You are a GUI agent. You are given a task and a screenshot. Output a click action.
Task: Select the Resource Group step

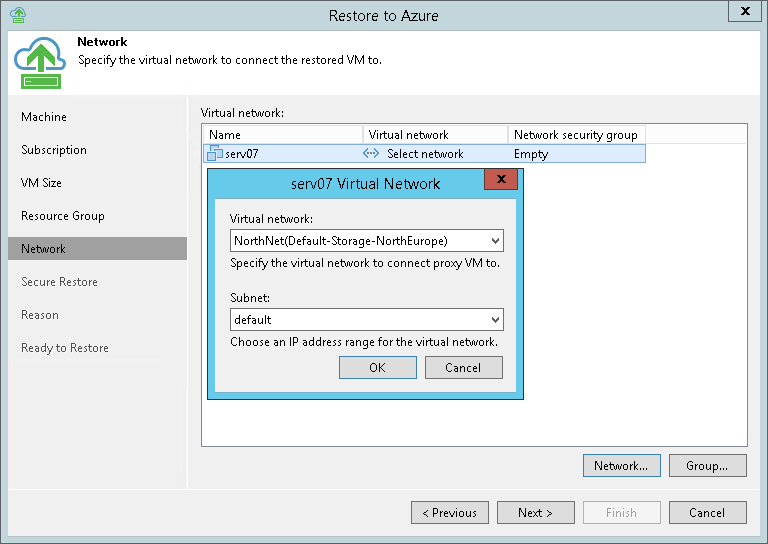click(x=63, y=216)
